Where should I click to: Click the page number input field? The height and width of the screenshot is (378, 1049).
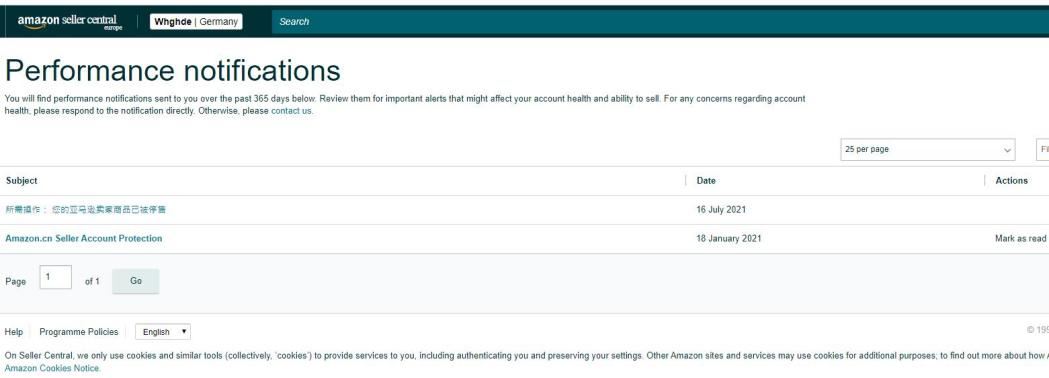[56, 277]
